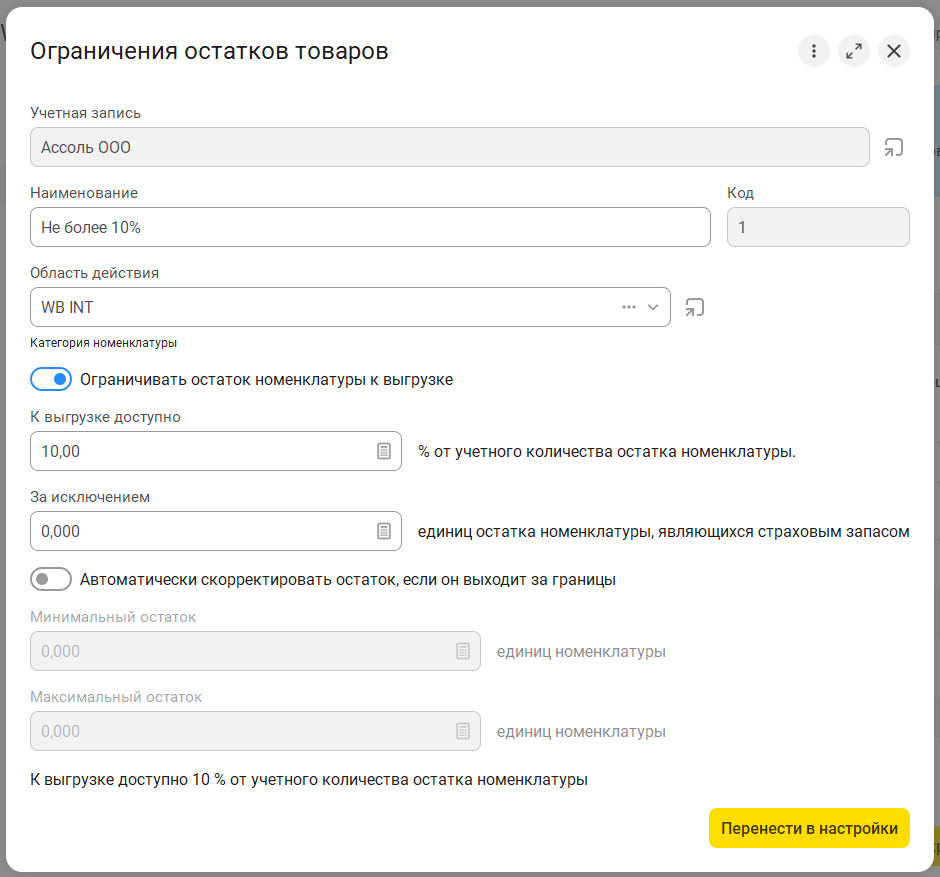
Task: Click the Код field
Action: pos(818,227)
